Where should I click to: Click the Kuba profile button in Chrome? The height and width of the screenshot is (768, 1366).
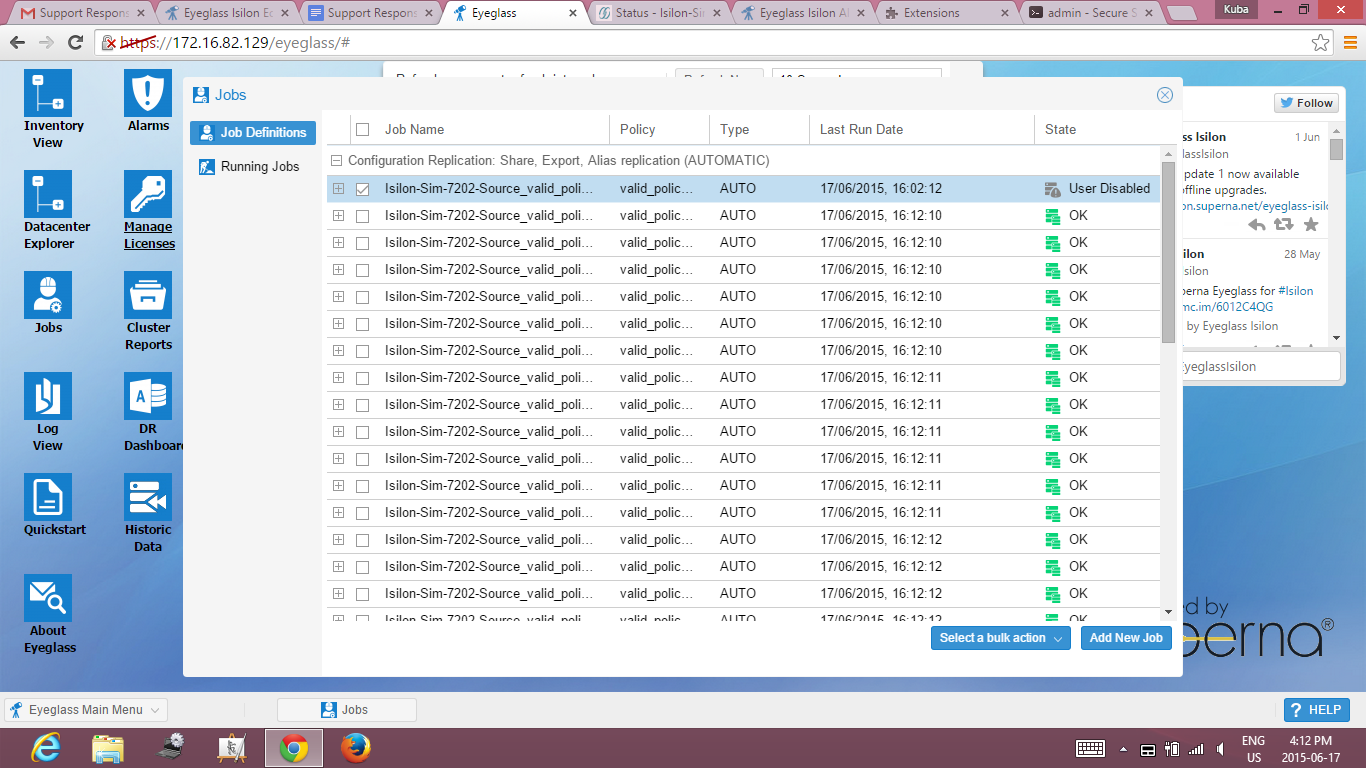[1234, 10]
